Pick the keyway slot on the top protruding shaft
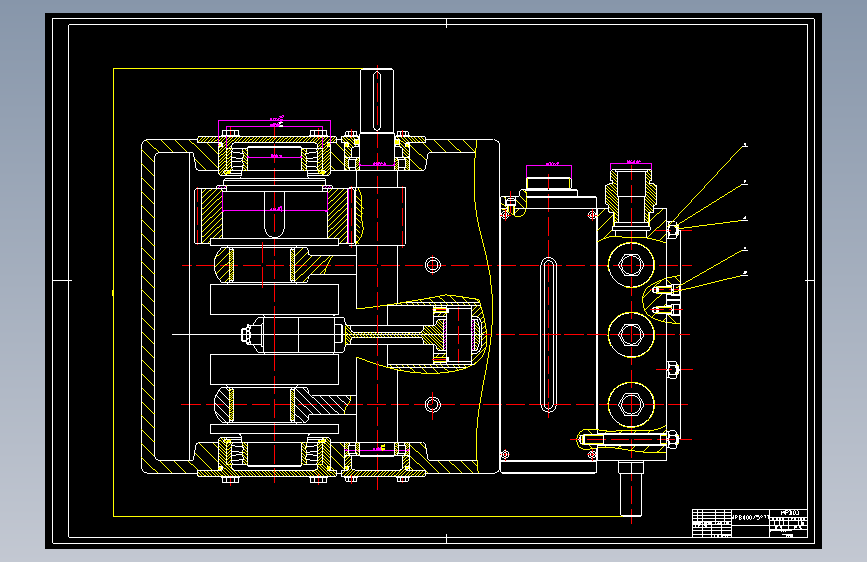Screen dimensions: 867x562 [377, 101]
